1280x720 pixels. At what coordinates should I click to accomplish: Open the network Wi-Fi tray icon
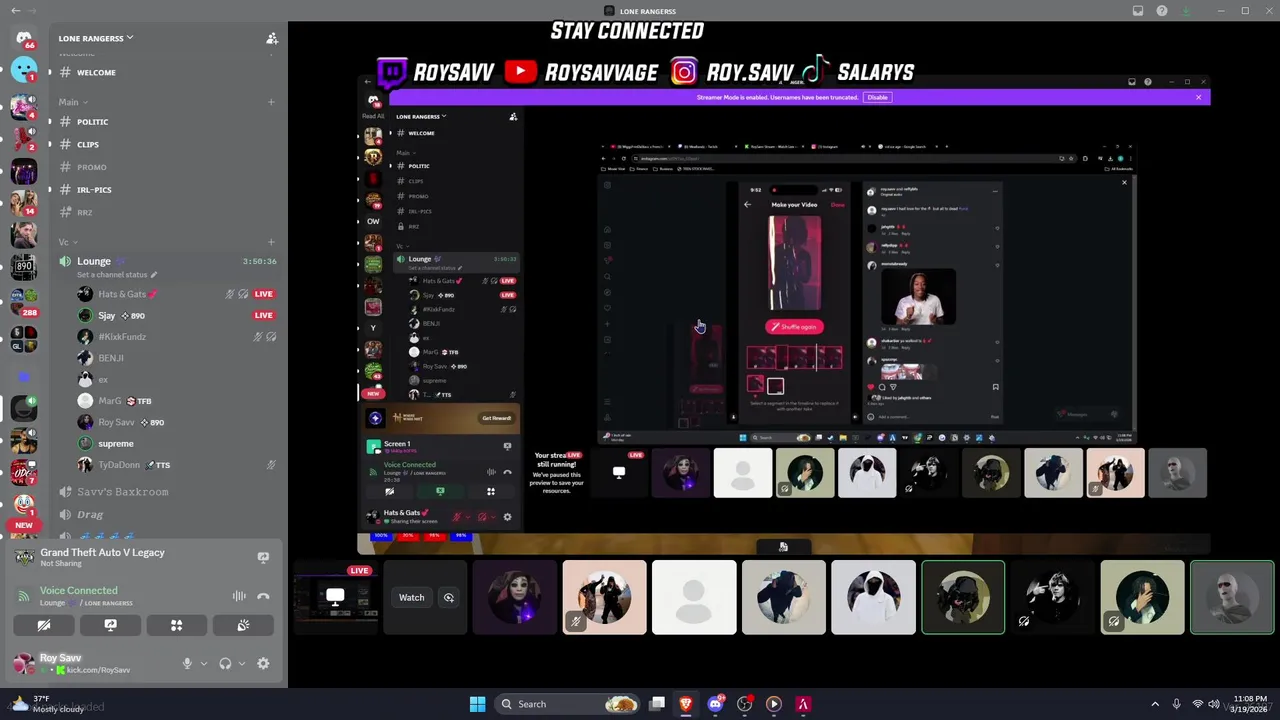point(1198,704)
